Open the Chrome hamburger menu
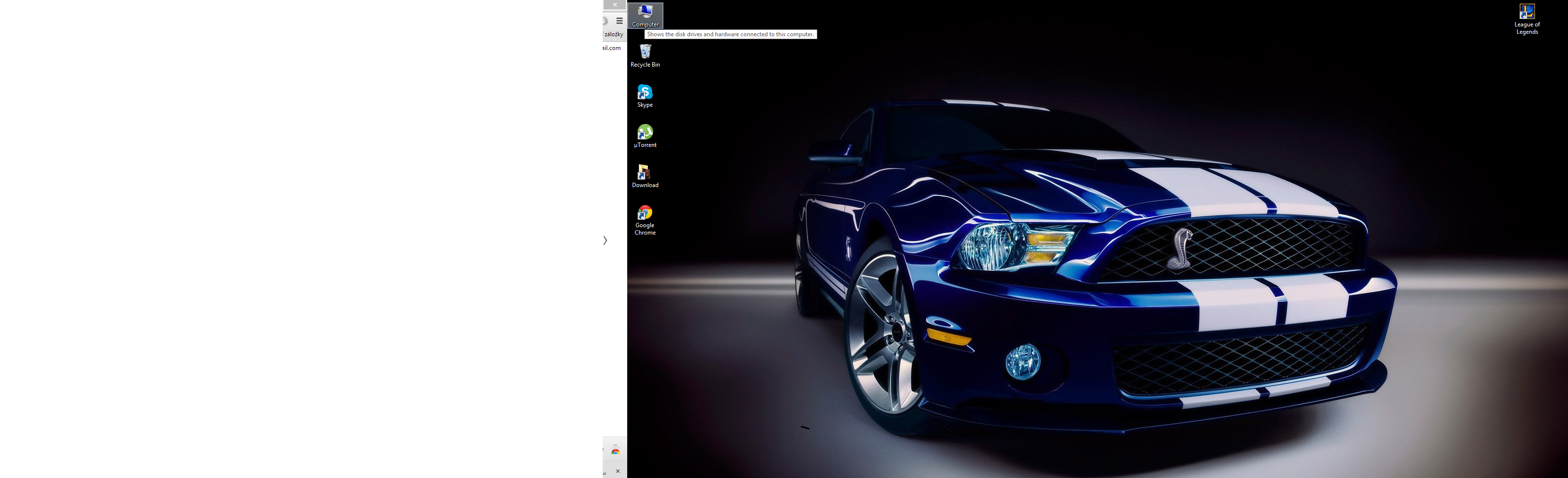The width and height of the screenshot is (1568, 478). click(619, 21)
